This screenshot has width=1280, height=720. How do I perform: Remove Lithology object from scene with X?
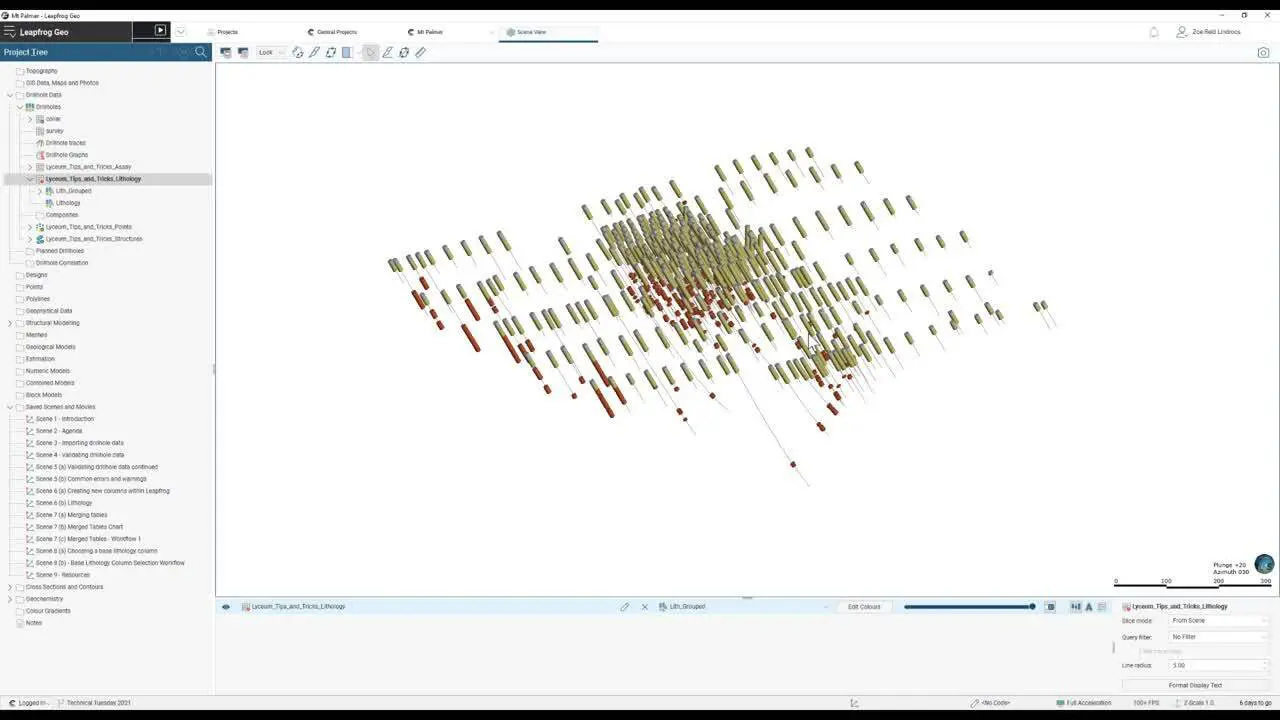click(645, 607)
